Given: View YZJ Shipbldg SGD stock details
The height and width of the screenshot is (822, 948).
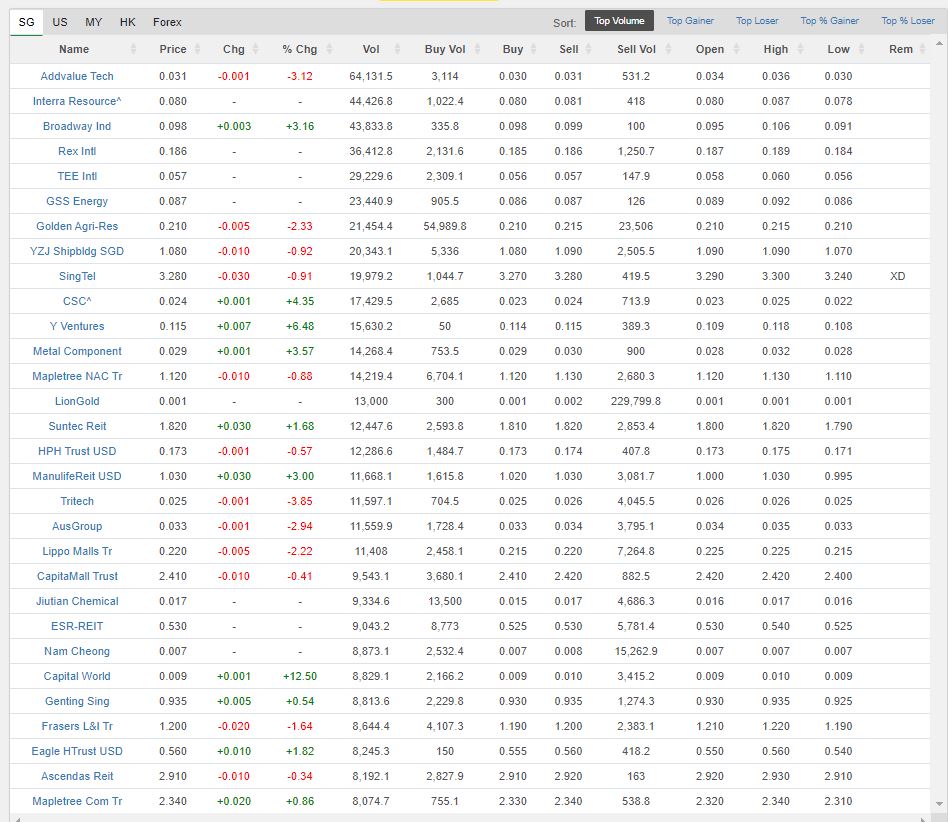Looking at the screenshot, I should [77, 251].
